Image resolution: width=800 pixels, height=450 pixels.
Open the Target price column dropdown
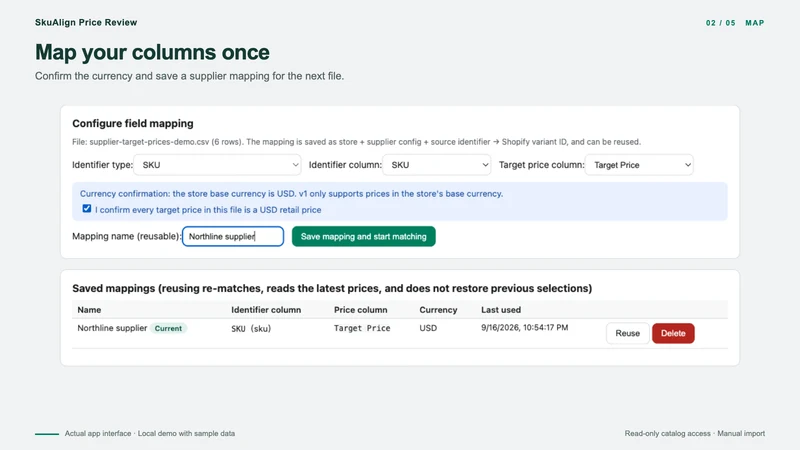[639, 165]
